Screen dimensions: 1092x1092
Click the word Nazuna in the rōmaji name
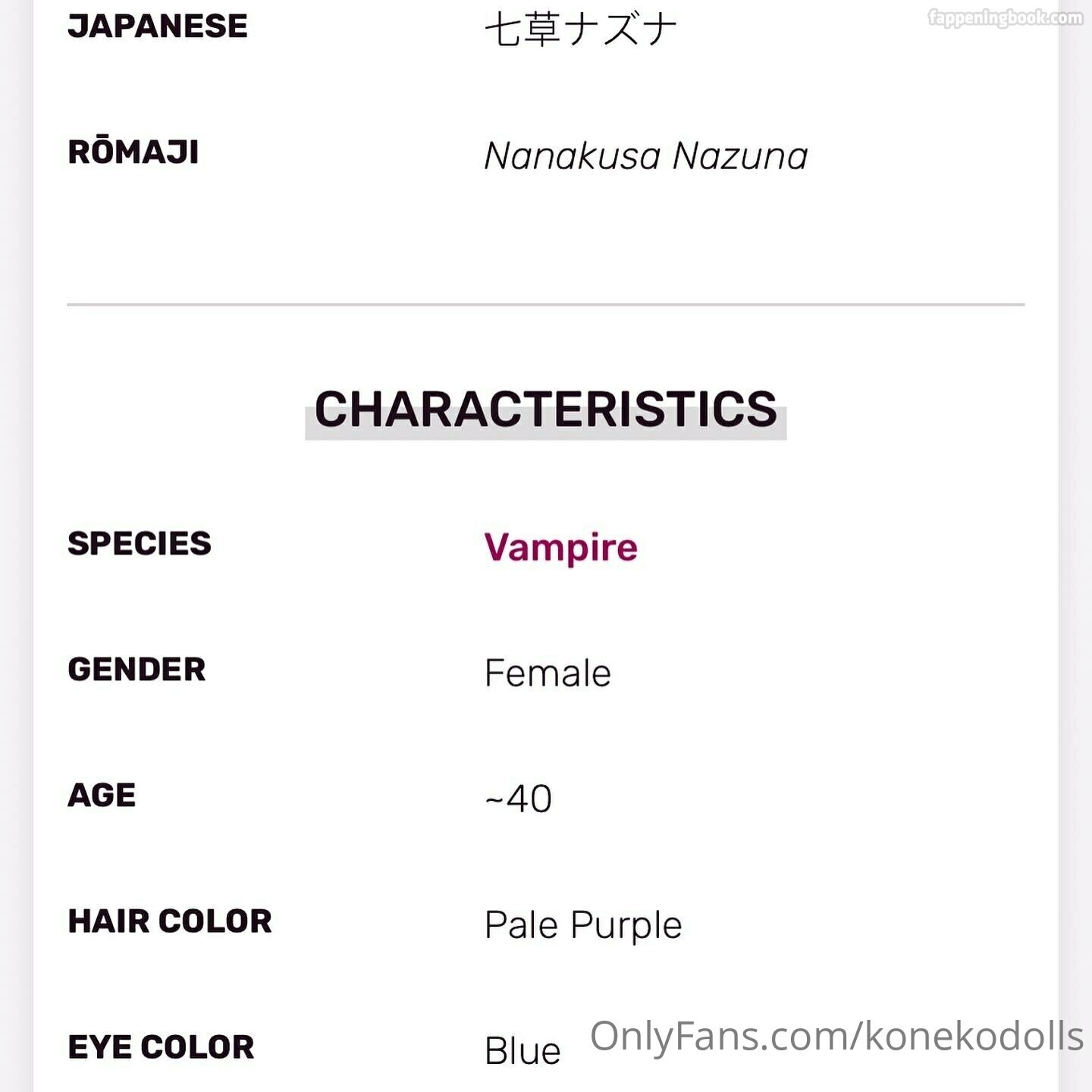point(740,156)
